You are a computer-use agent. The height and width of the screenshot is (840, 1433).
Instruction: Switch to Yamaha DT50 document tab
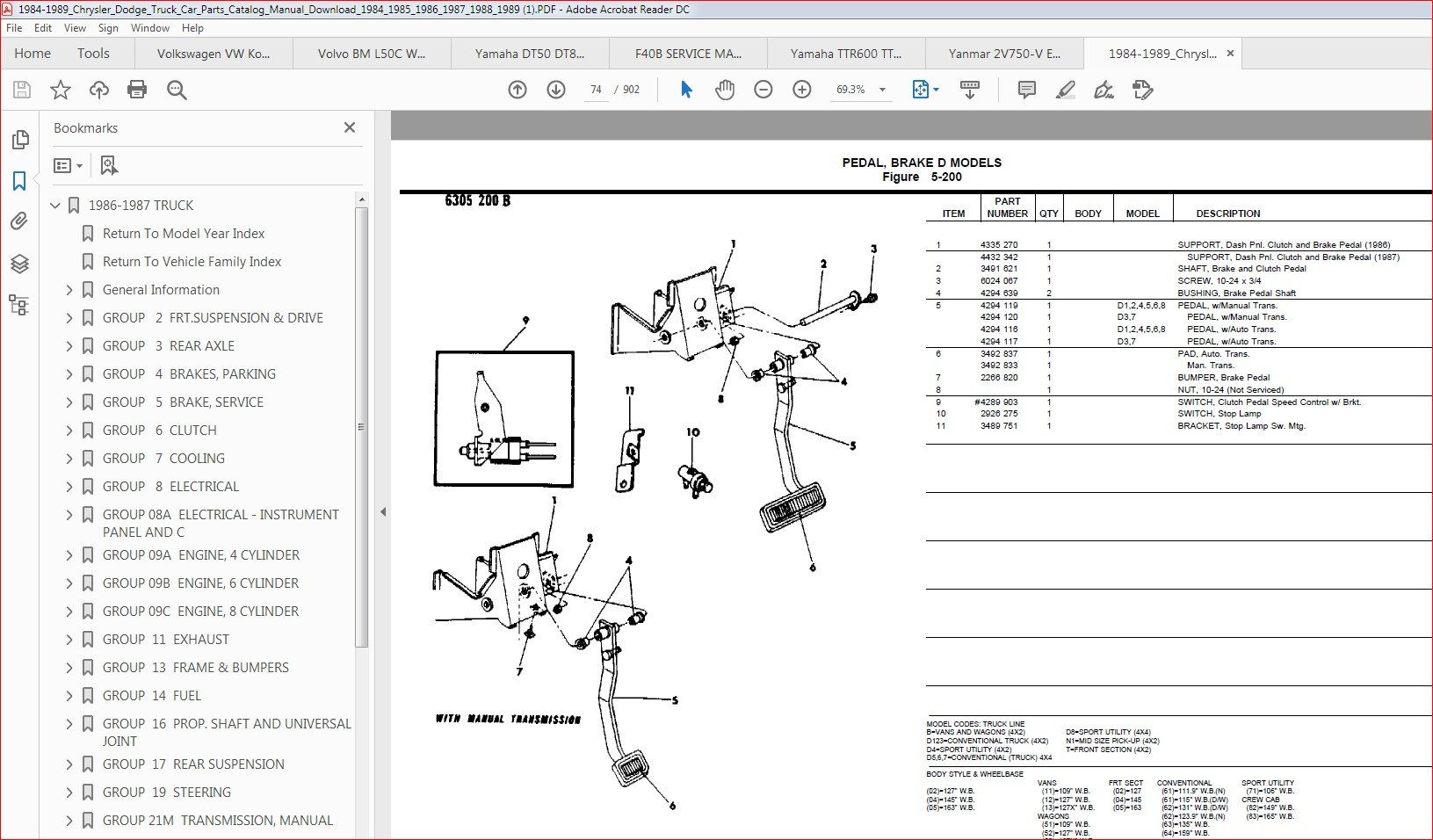point(530,54)
